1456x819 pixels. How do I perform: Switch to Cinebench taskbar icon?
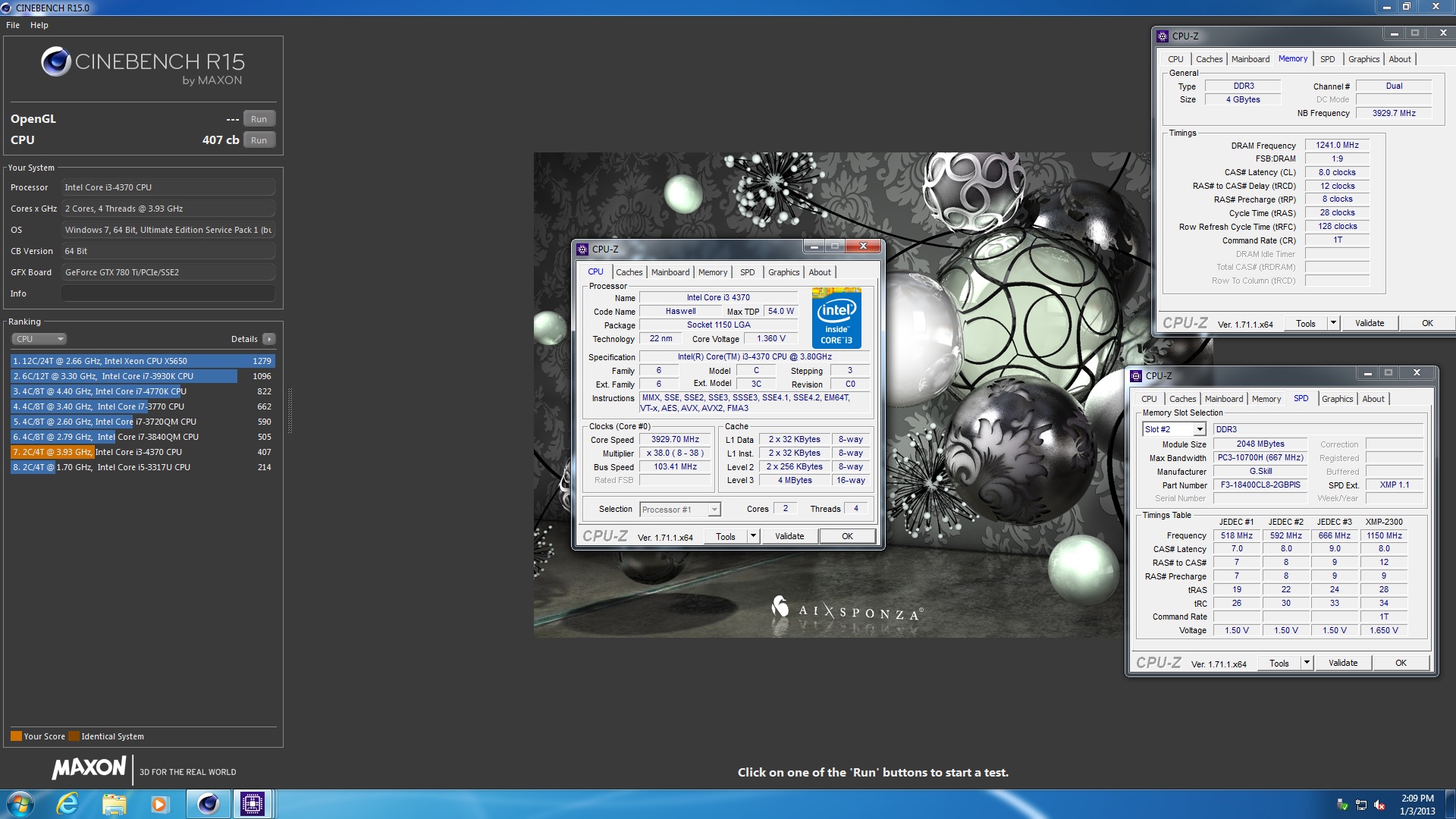tap(208, 804)
